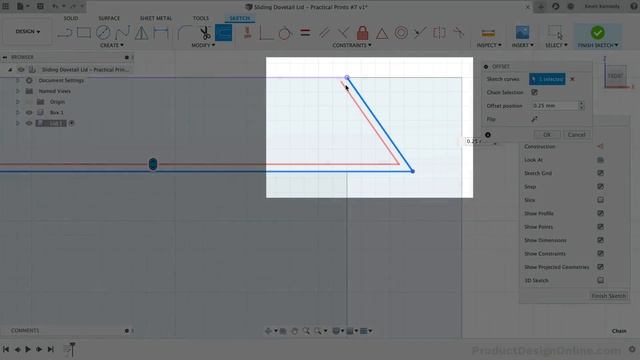The height and width of the screenshot is (360, 640).
Task: Apply the Parallel constraint
Action: click(324, 33)
